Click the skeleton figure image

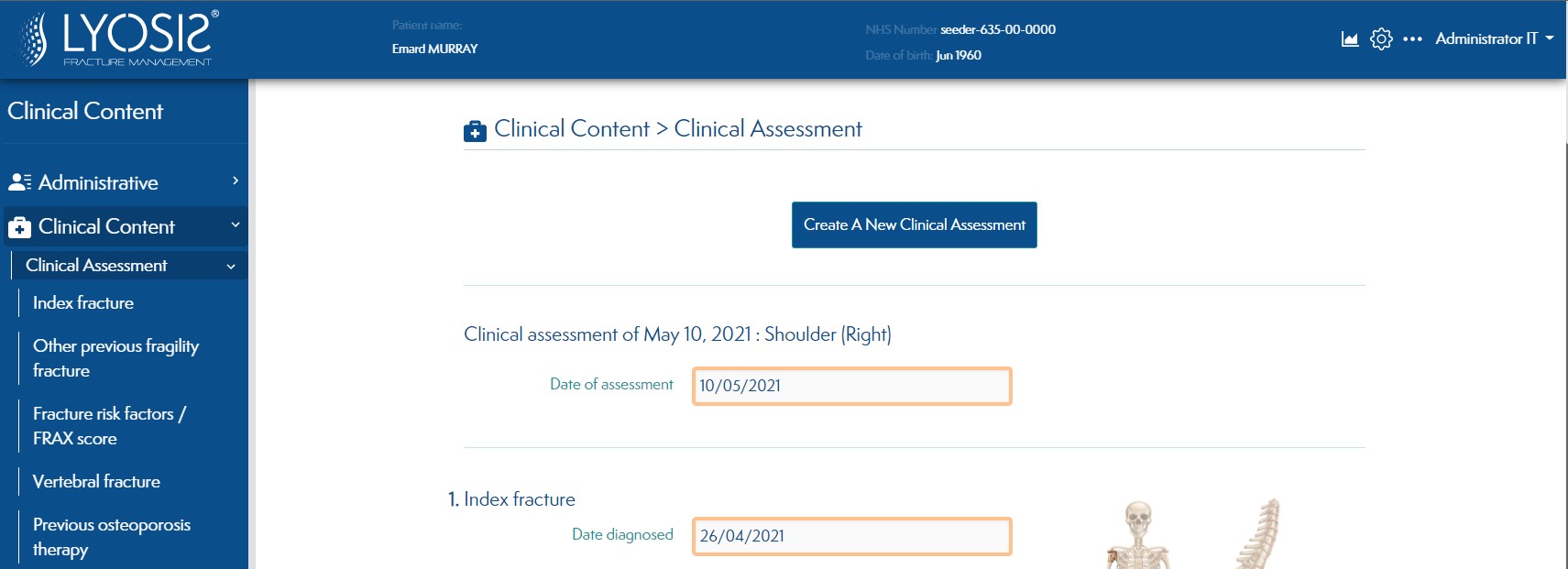1138,534
